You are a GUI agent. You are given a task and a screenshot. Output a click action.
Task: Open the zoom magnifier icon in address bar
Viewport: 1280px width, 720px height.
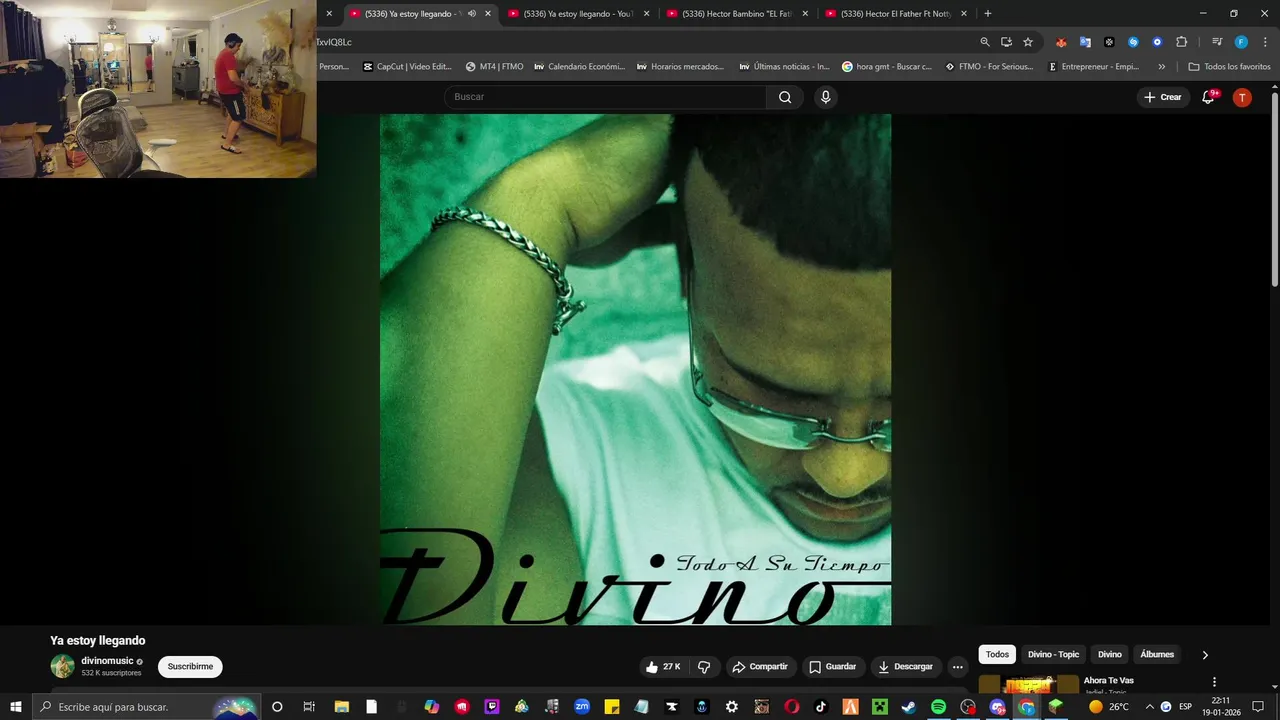(985, 42)
